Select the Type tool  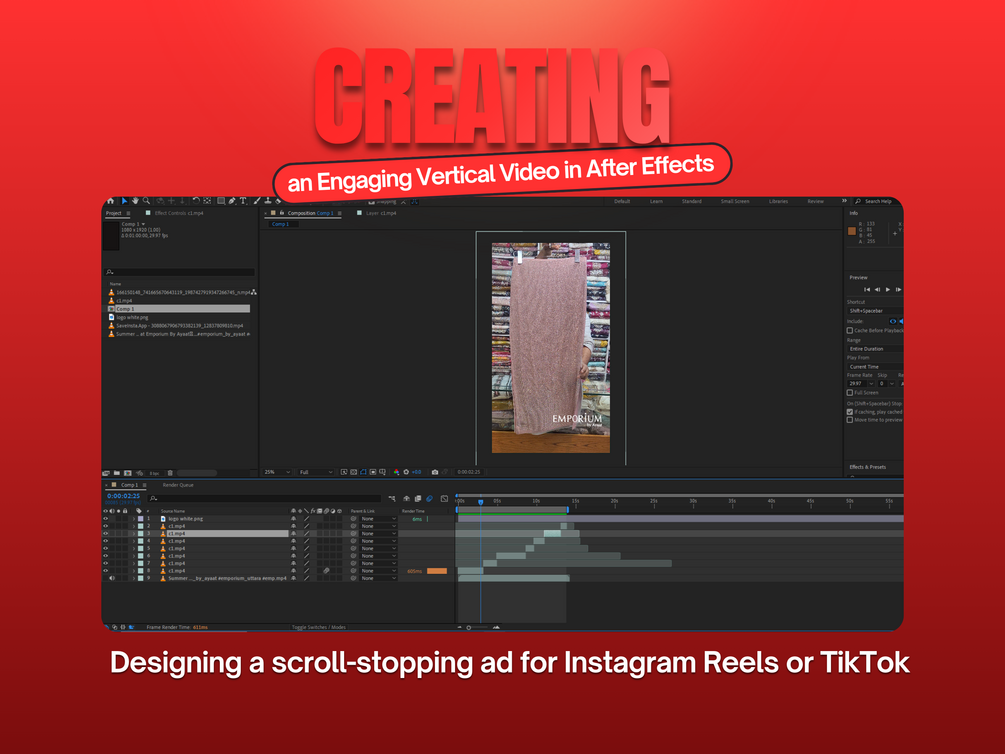click(243, 201)
